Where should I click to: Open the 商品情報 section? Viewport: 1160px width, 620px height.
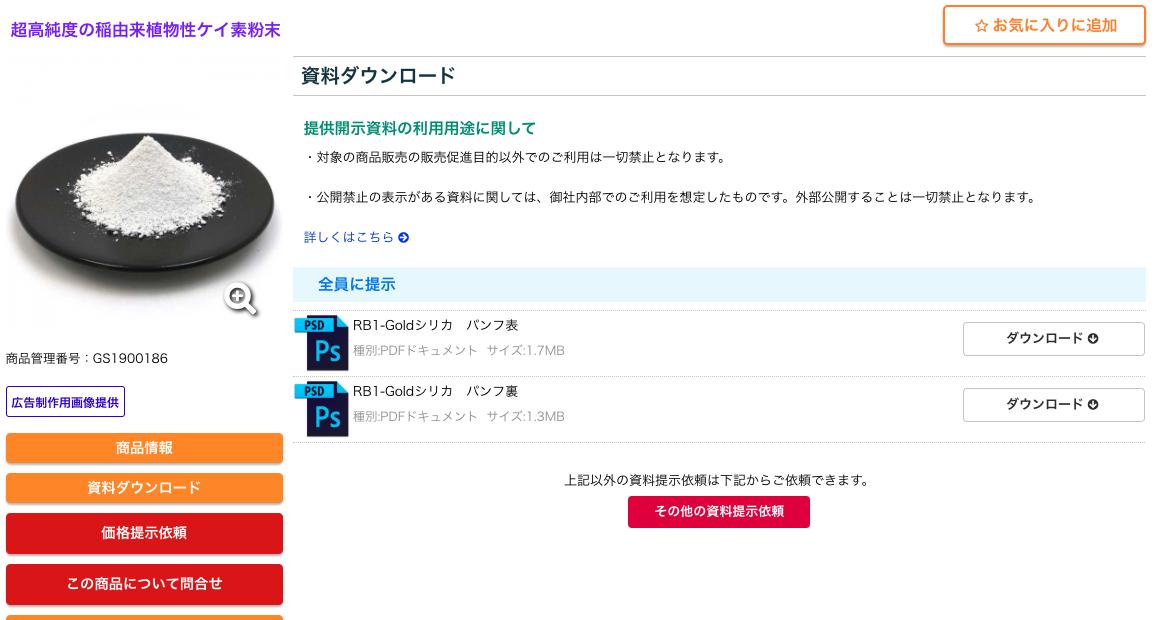(x=144, y=448)
